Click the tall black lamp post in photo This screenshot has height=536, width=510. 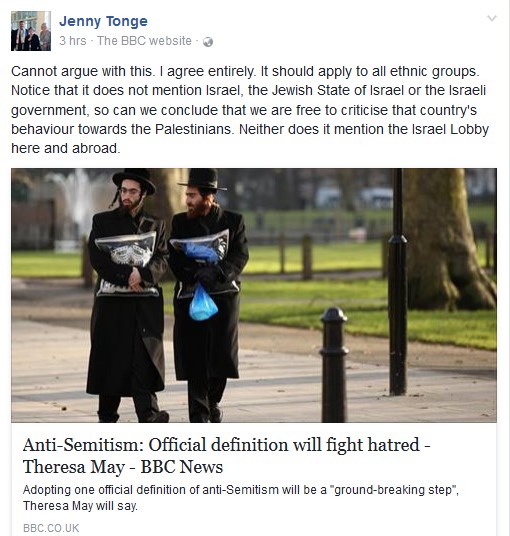tap(398, 282)
